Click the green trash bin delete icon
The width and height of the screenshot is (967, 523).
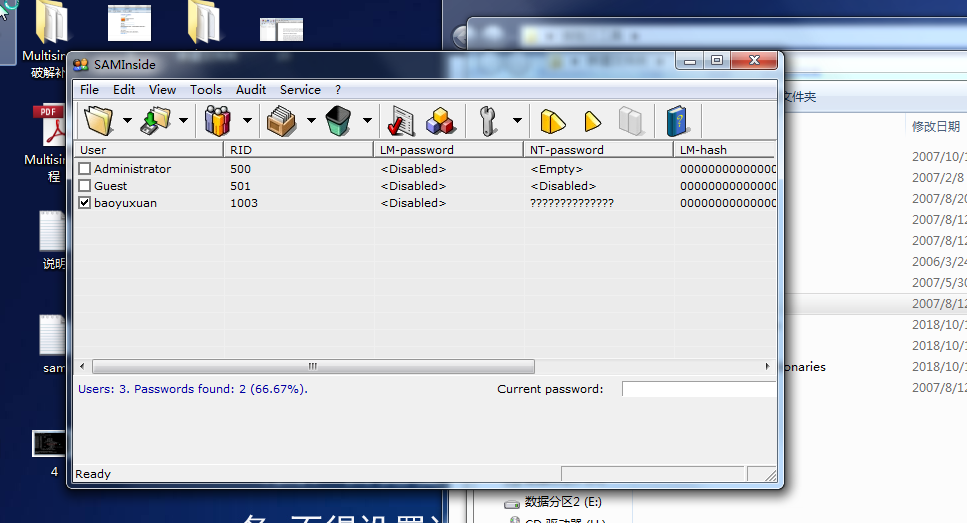(x=338, y=120)
